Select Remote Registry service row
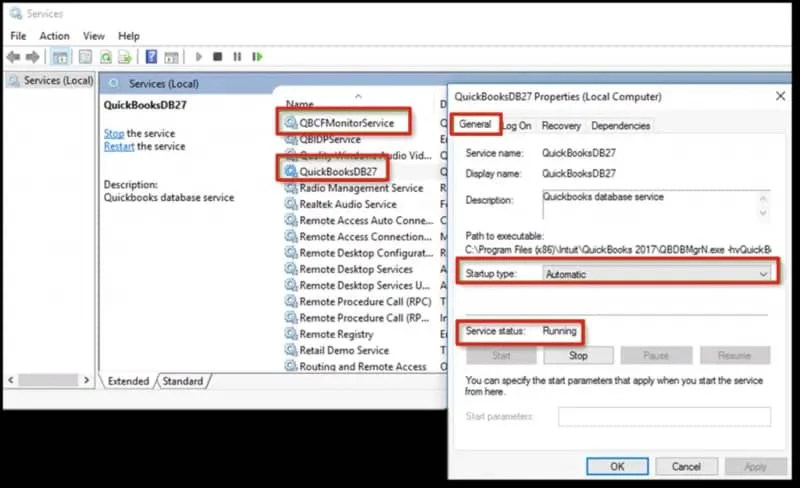 point(336,334)
